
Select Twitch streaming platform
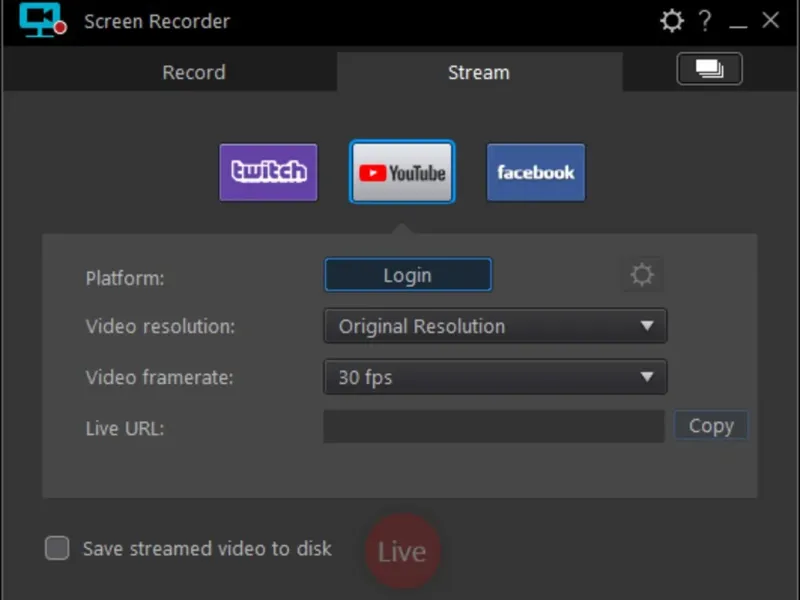(x=268, y=172)
